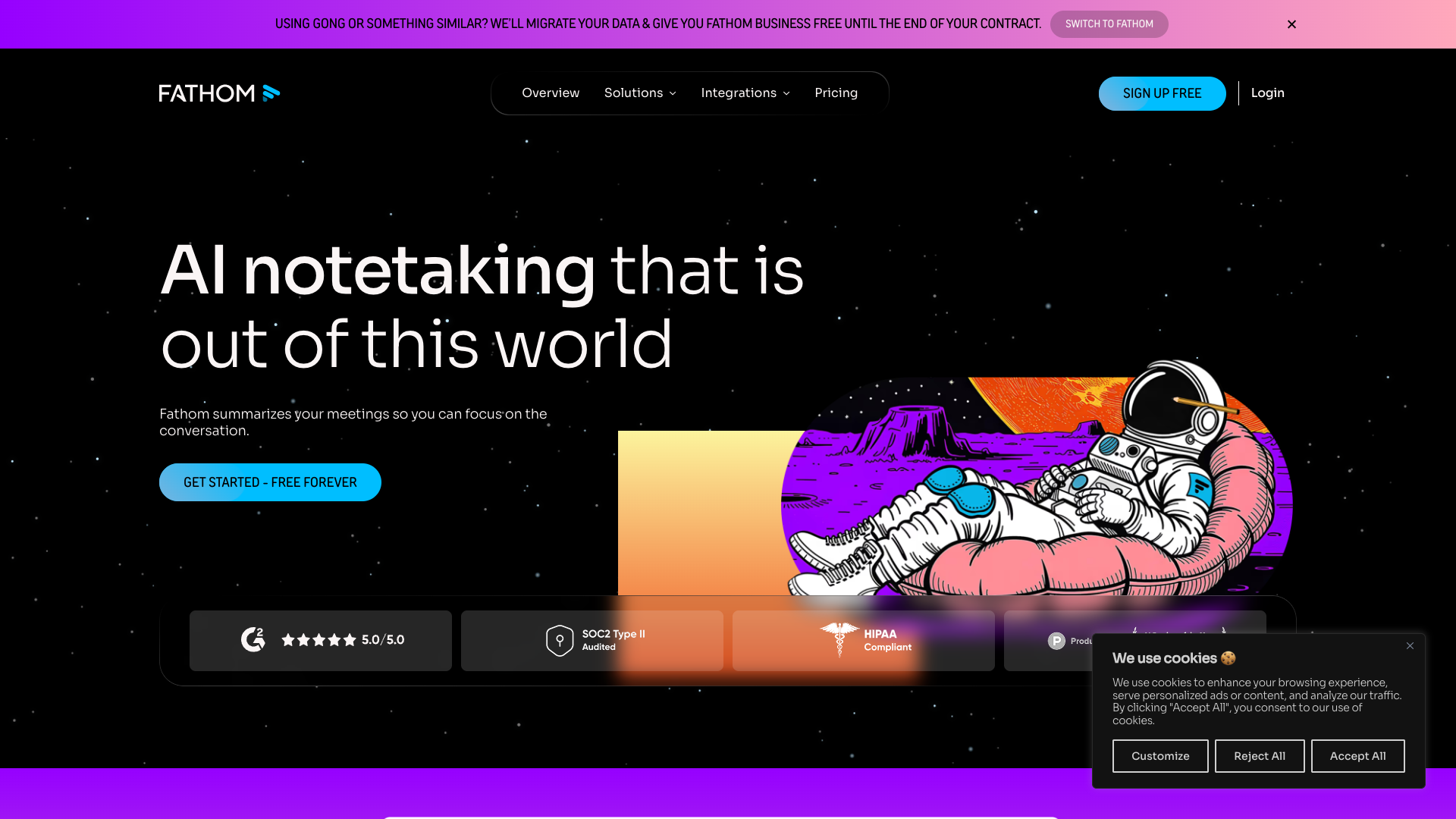Click the Product Hunt P icon
This screenshot has height=819, width=1456.
[1056, 642]
